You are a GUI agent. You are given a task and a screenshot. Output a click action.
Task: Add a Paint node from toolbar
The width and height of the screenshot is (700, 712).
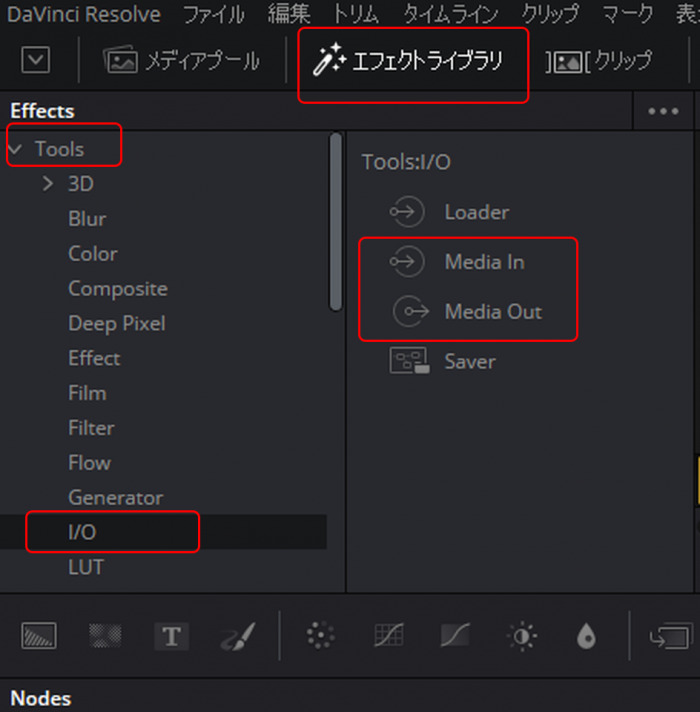[x=238, y=636]
